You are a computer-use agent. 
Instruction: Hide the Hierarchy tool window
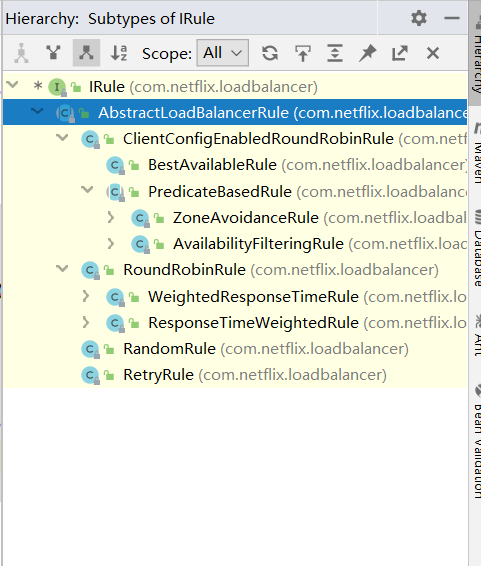[x=451, y=18]
